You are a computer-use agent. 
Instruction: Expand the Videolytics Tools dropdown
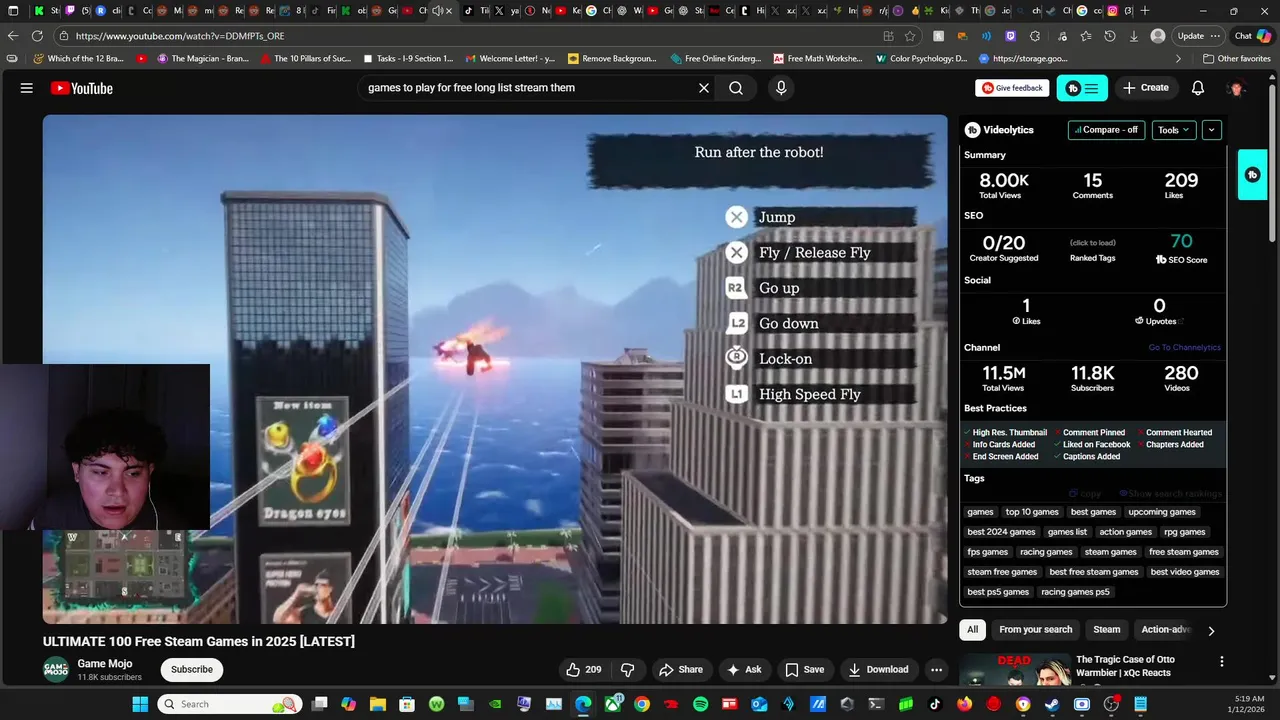(x=1174, y=130)
